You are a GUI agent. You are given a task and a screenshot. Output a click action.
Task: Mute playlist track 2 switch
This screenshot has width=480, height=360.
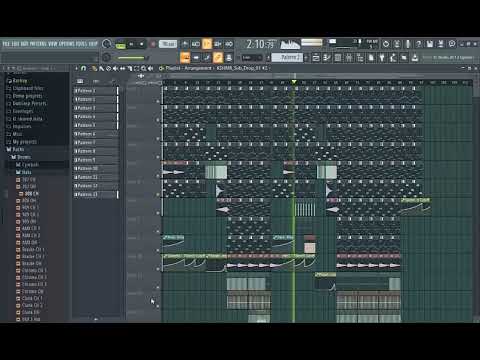coord(158,120)
